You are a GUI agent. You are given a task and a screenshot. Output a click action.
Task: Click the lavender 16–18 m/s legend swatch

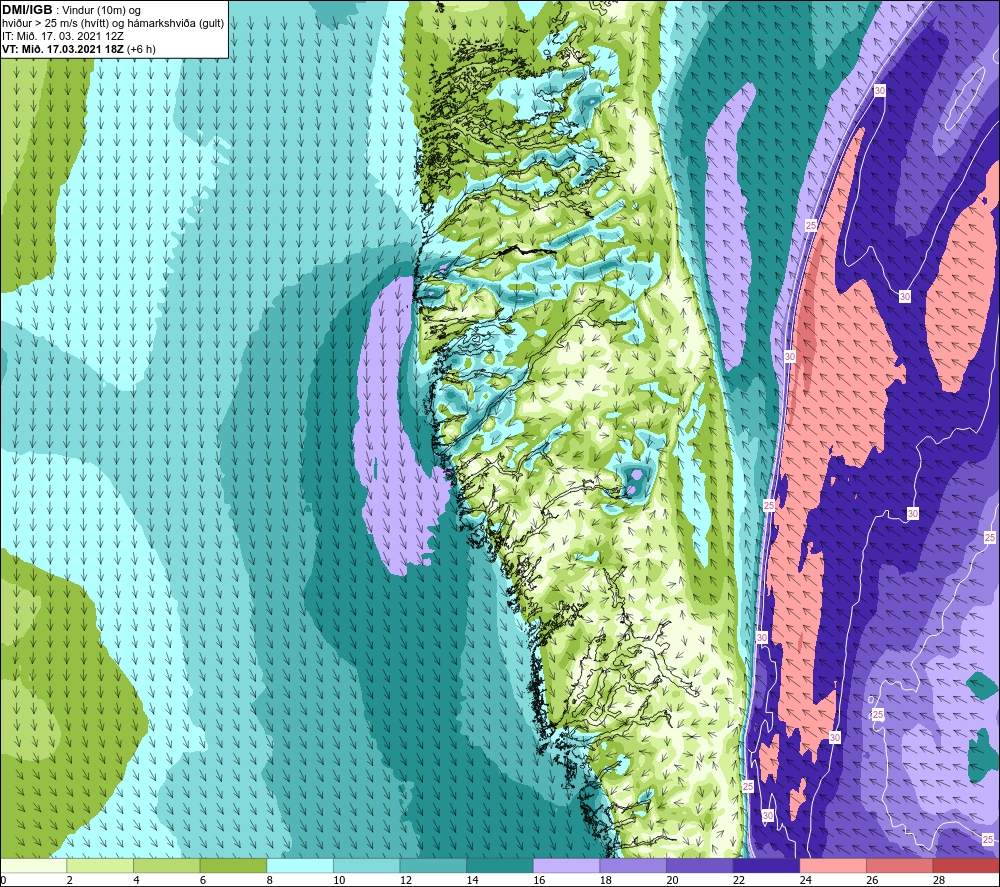pos(566,866)
